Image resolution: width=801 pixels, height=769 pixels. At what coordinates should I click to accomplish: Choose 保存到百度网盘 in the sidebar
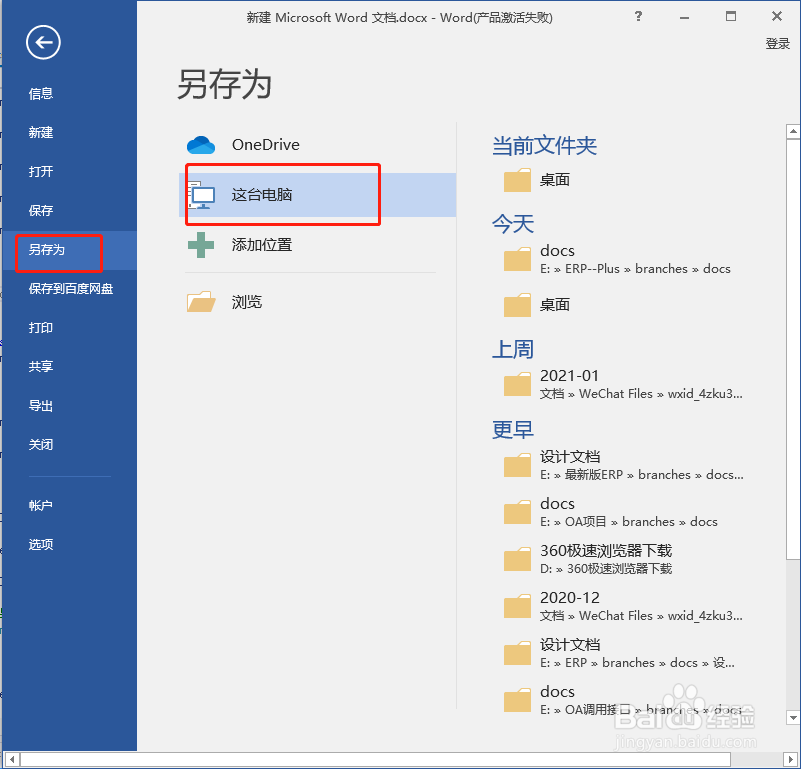(x=70, y=289)
